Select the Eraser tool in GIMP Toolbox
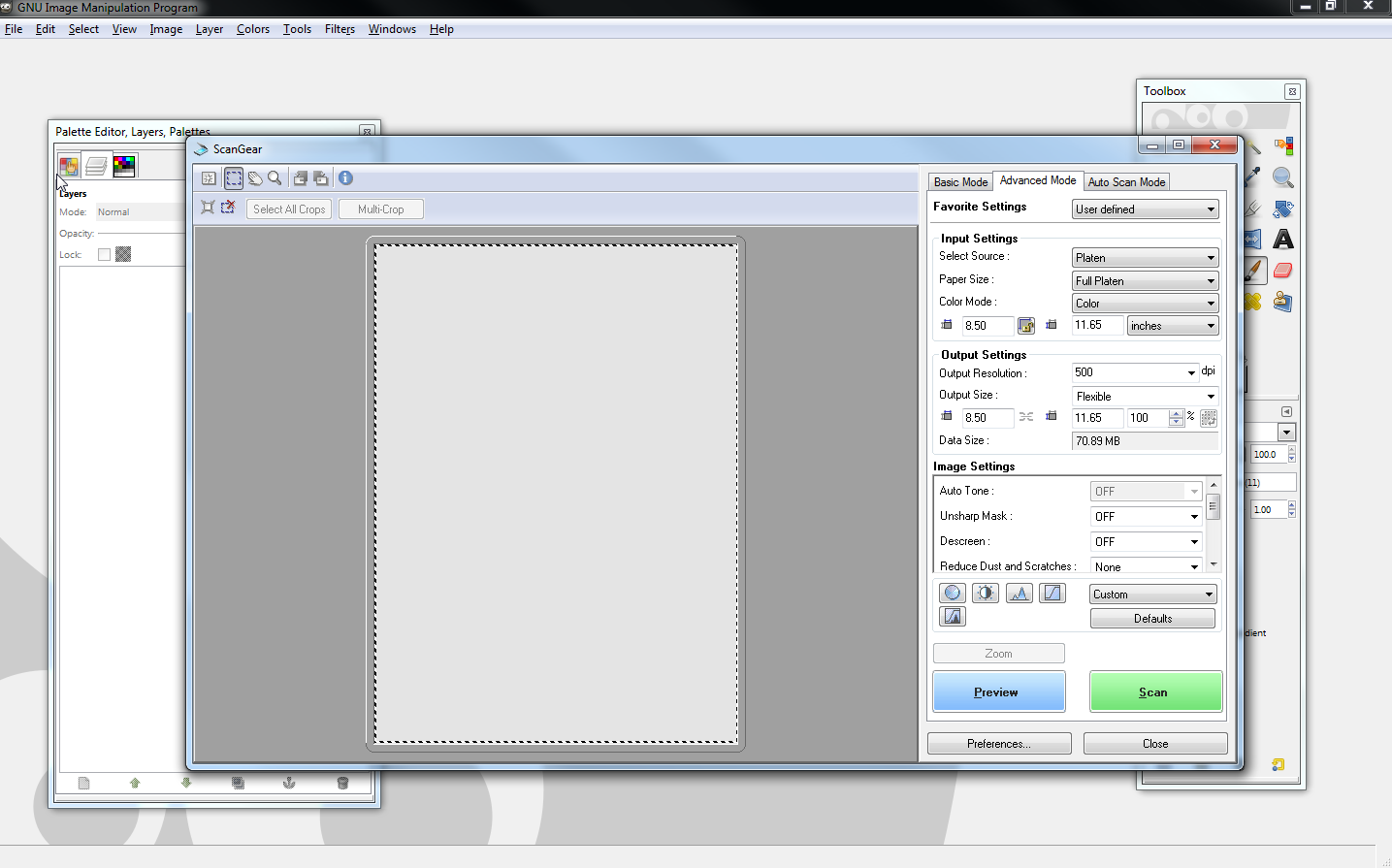Image resolution: width=1392 pixels, height=868 pixels. (1283, 271)
